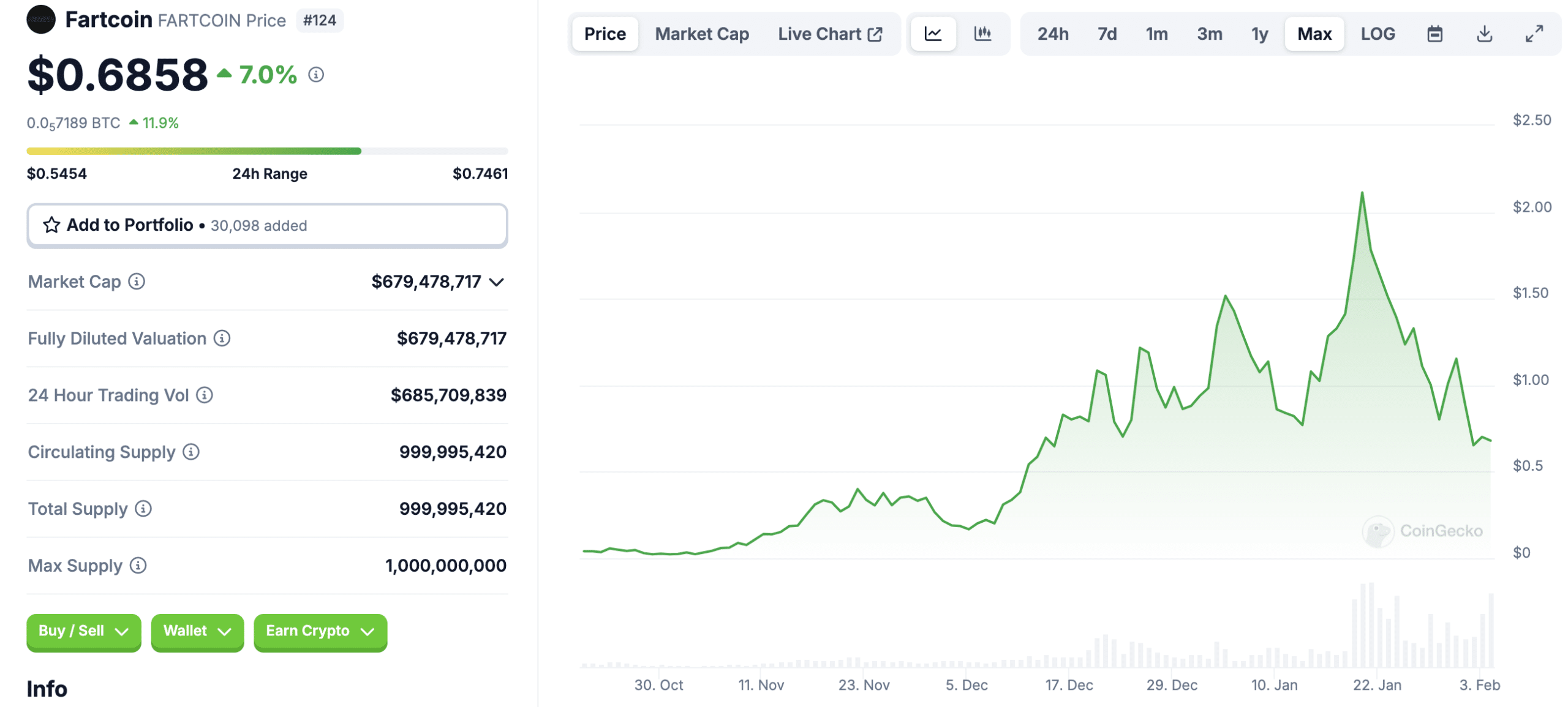The image size is (1568, 707).
Task: Open the price change info icon
Action: point(316,75)
